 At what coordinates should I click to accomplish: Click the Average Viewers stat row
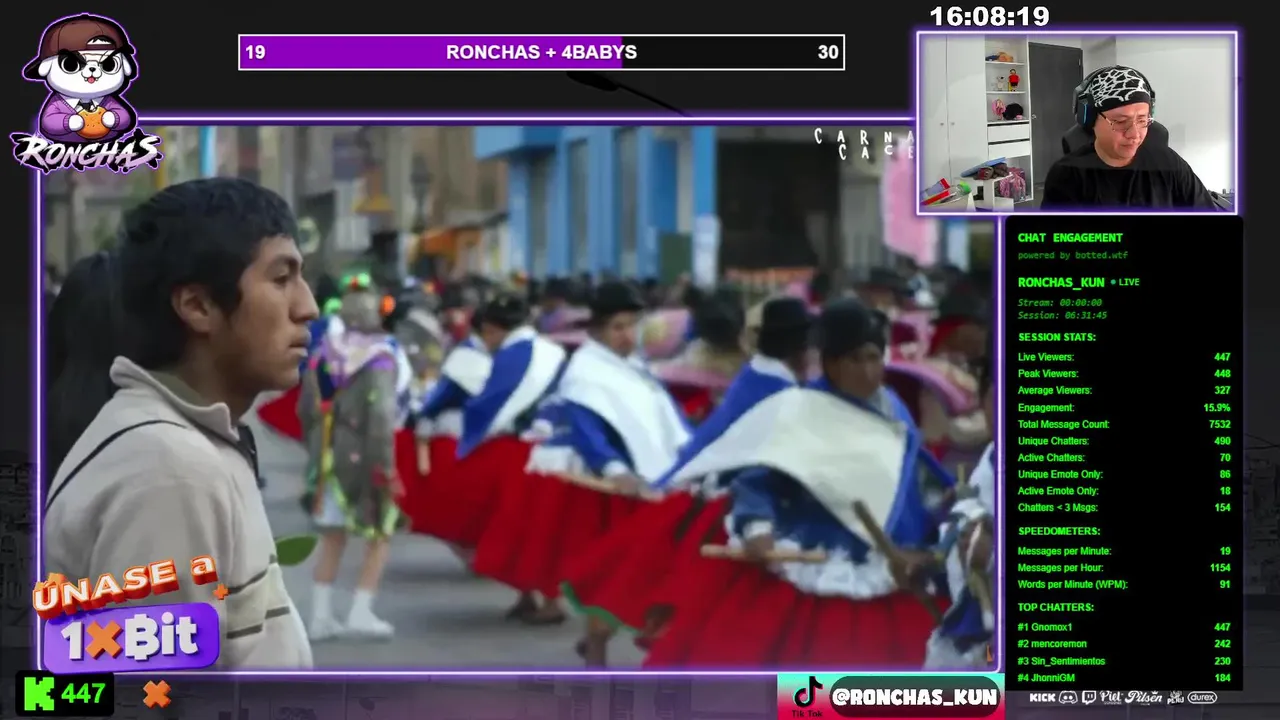click(x=1124, y=391)
